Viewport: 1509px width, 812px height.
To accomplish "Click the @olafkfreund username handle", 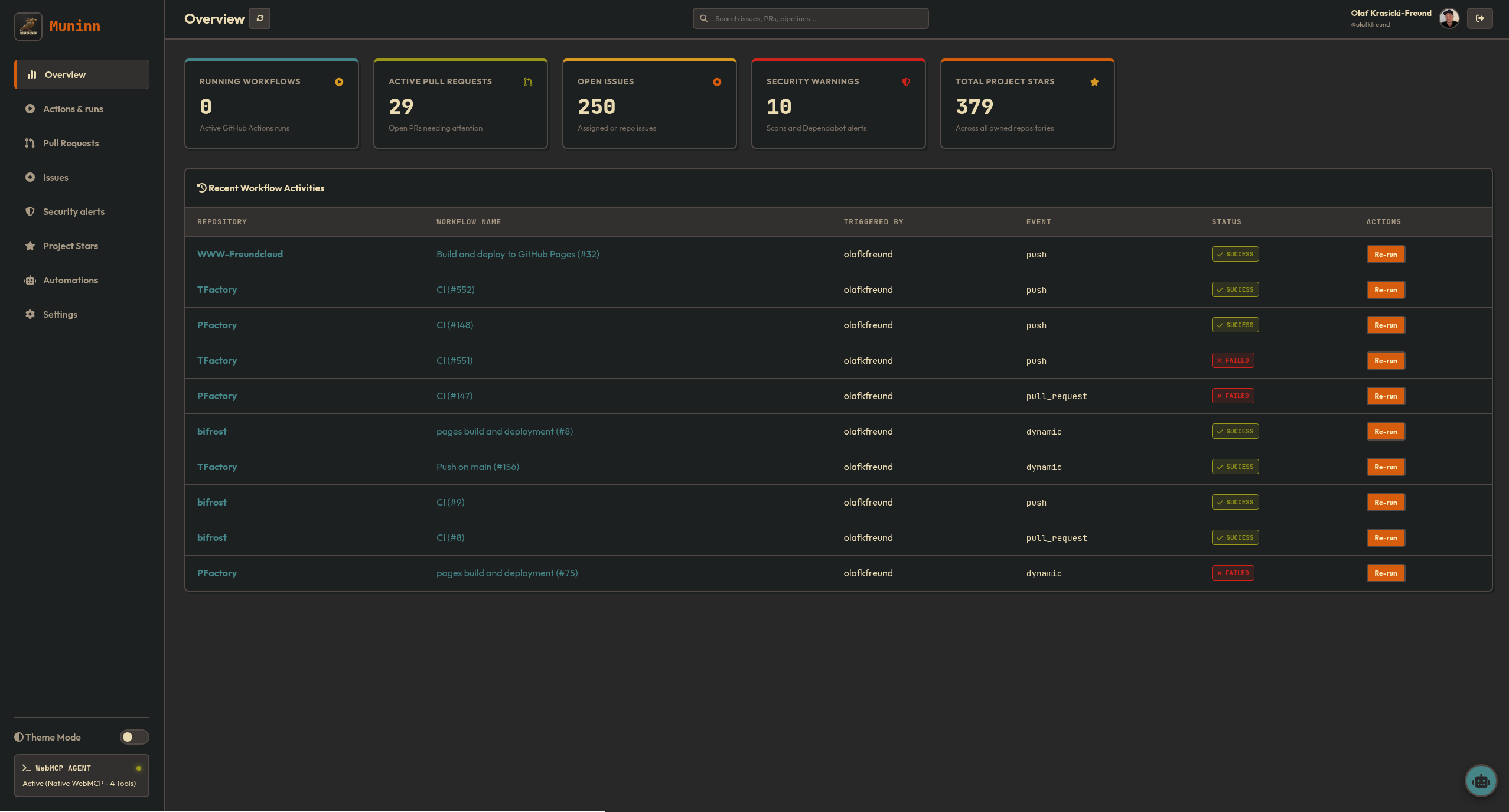I will coord(1370,25).
